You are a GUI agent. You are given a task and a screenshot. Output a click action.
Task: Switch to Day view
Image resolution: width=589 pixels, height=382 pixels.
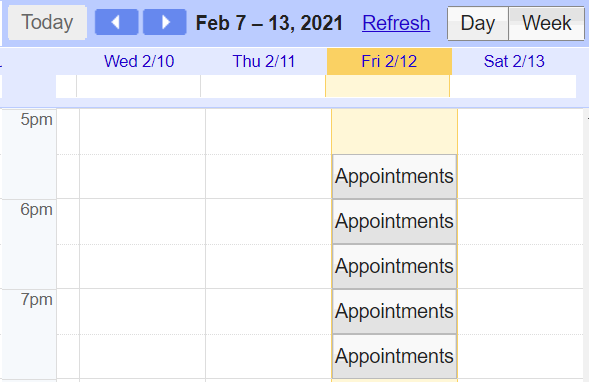tap(478, 23)
